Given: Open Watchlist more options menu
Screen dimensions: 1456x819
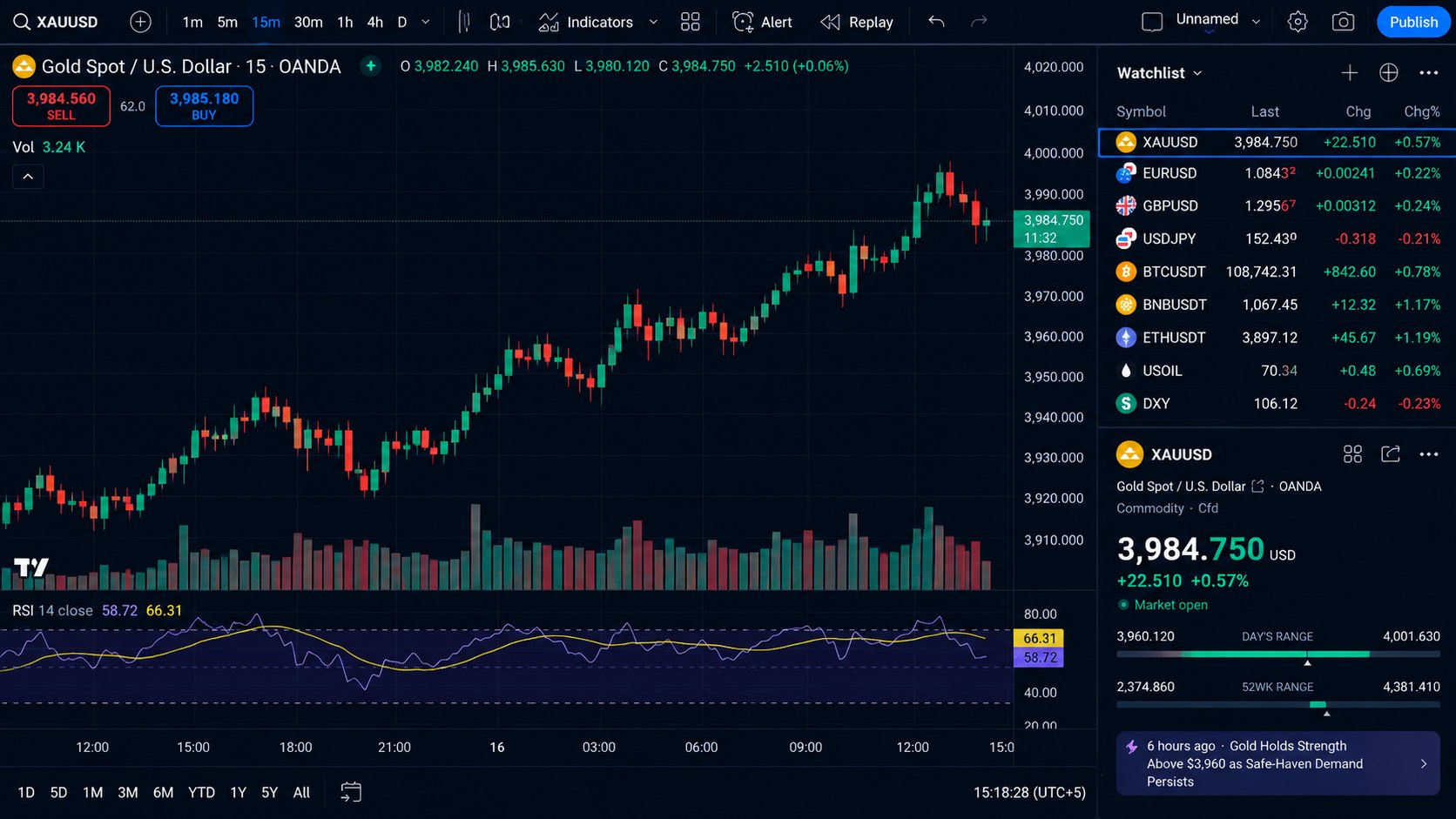Looking at the screenshot, I should point(1429,73).
